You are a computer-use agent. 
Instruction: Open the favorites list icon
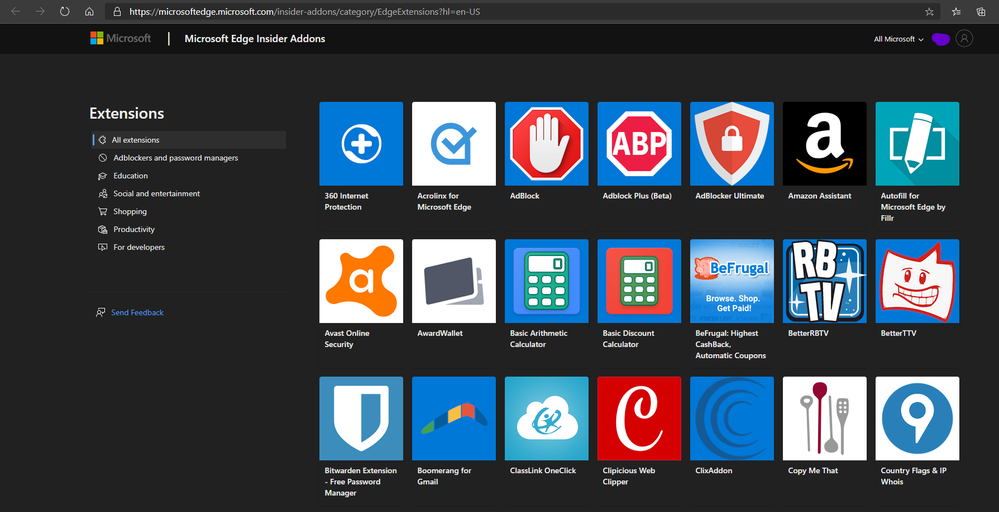pyautogui.click(x=956, y=11)
